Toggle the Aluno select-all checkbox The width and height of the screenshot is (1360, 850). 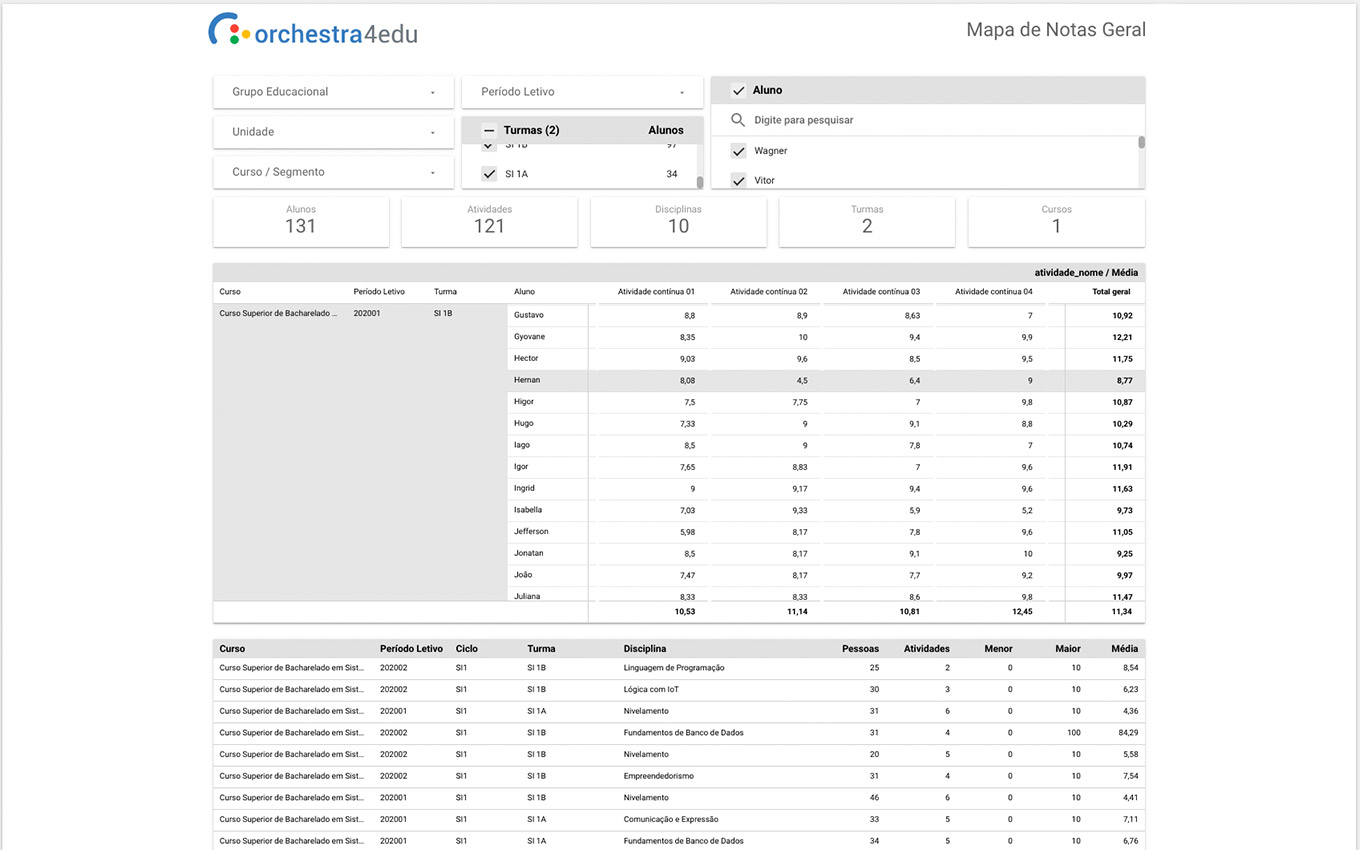click(x=739, y=90)
